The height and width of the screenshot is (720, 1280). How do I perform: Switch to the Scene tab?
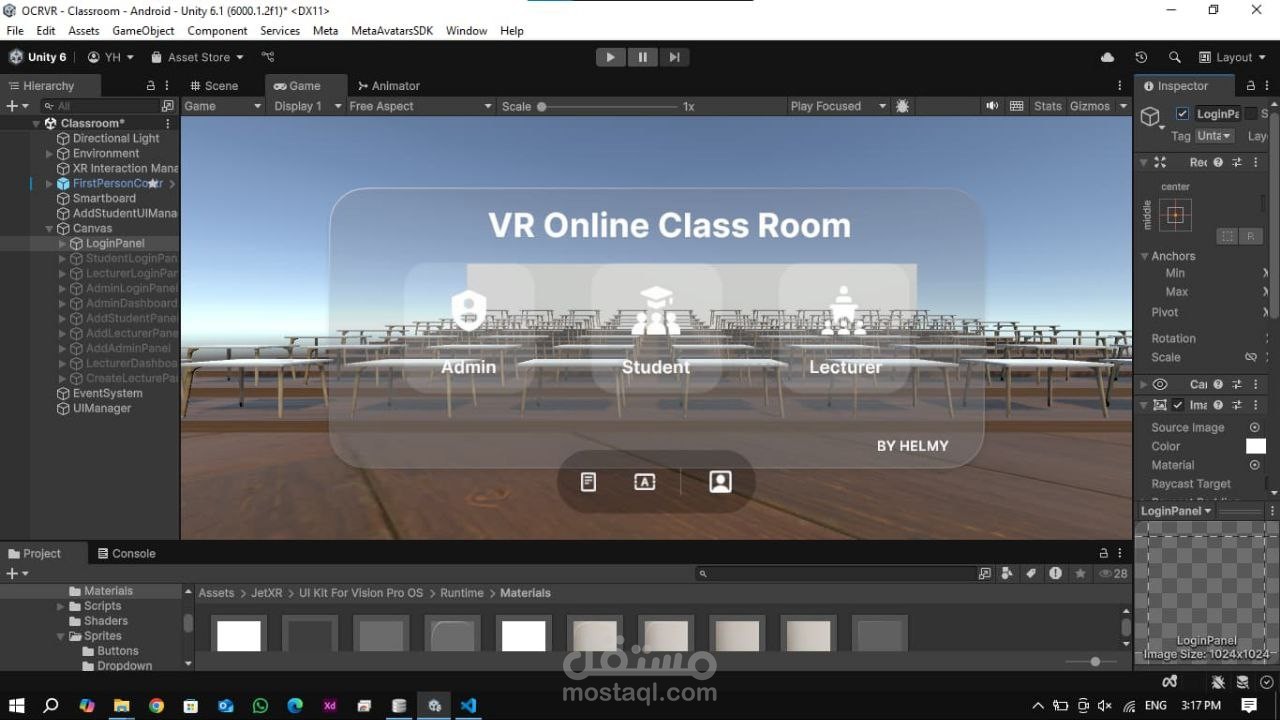(213, 86)
